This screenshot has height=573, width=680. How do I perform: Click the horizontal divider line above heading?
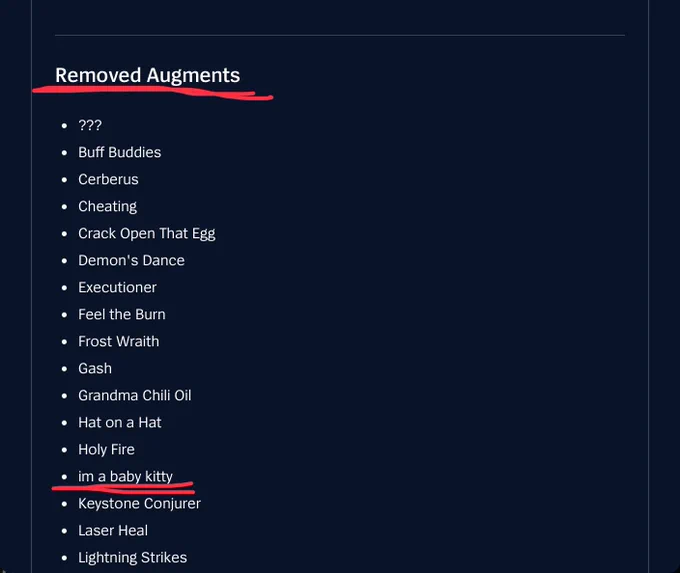pyautogui.click(x=340, y=35)
